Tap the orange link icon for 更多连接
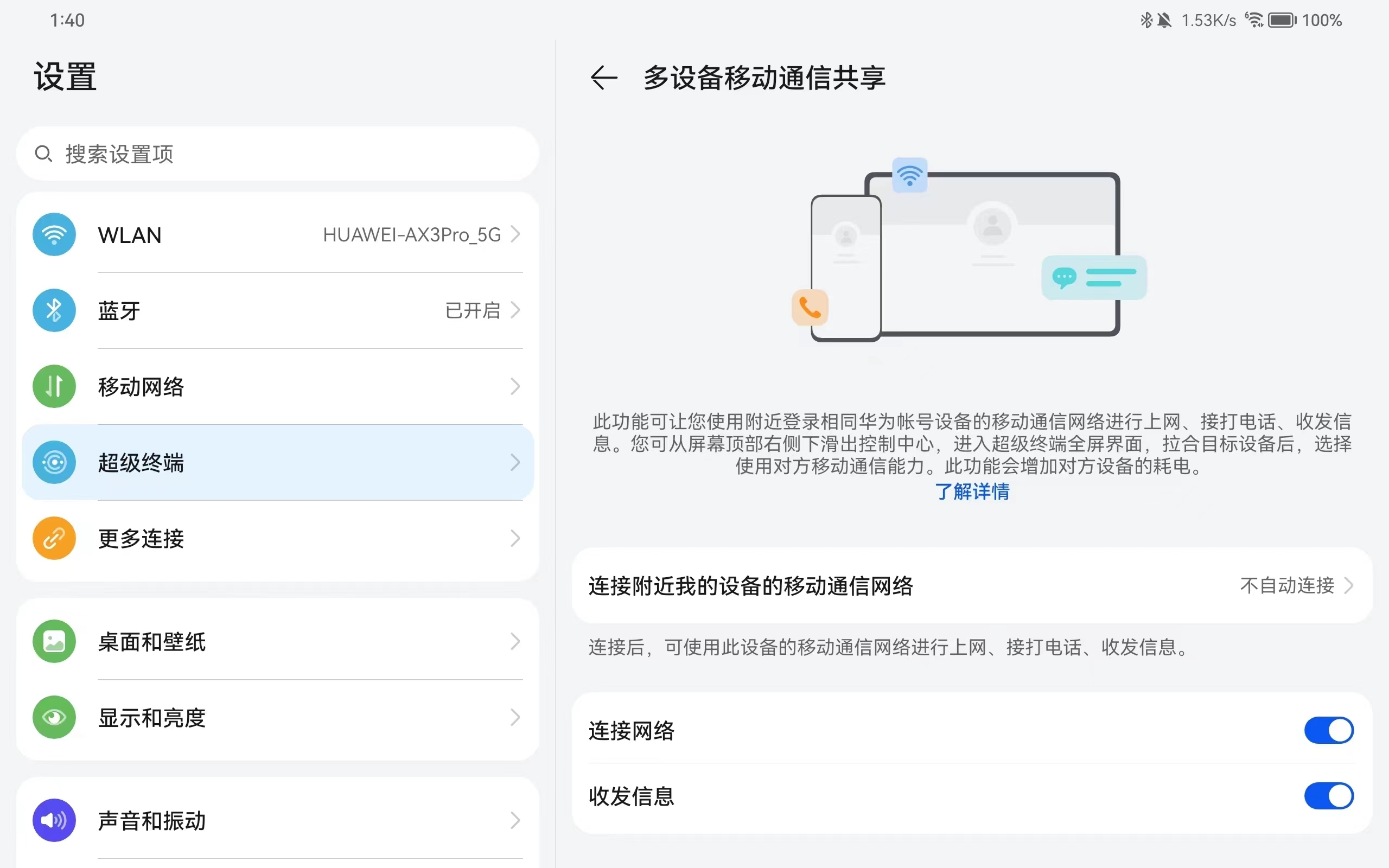Image resolution: width=1389 pixels, height=868 pixels. pos(54,539)
